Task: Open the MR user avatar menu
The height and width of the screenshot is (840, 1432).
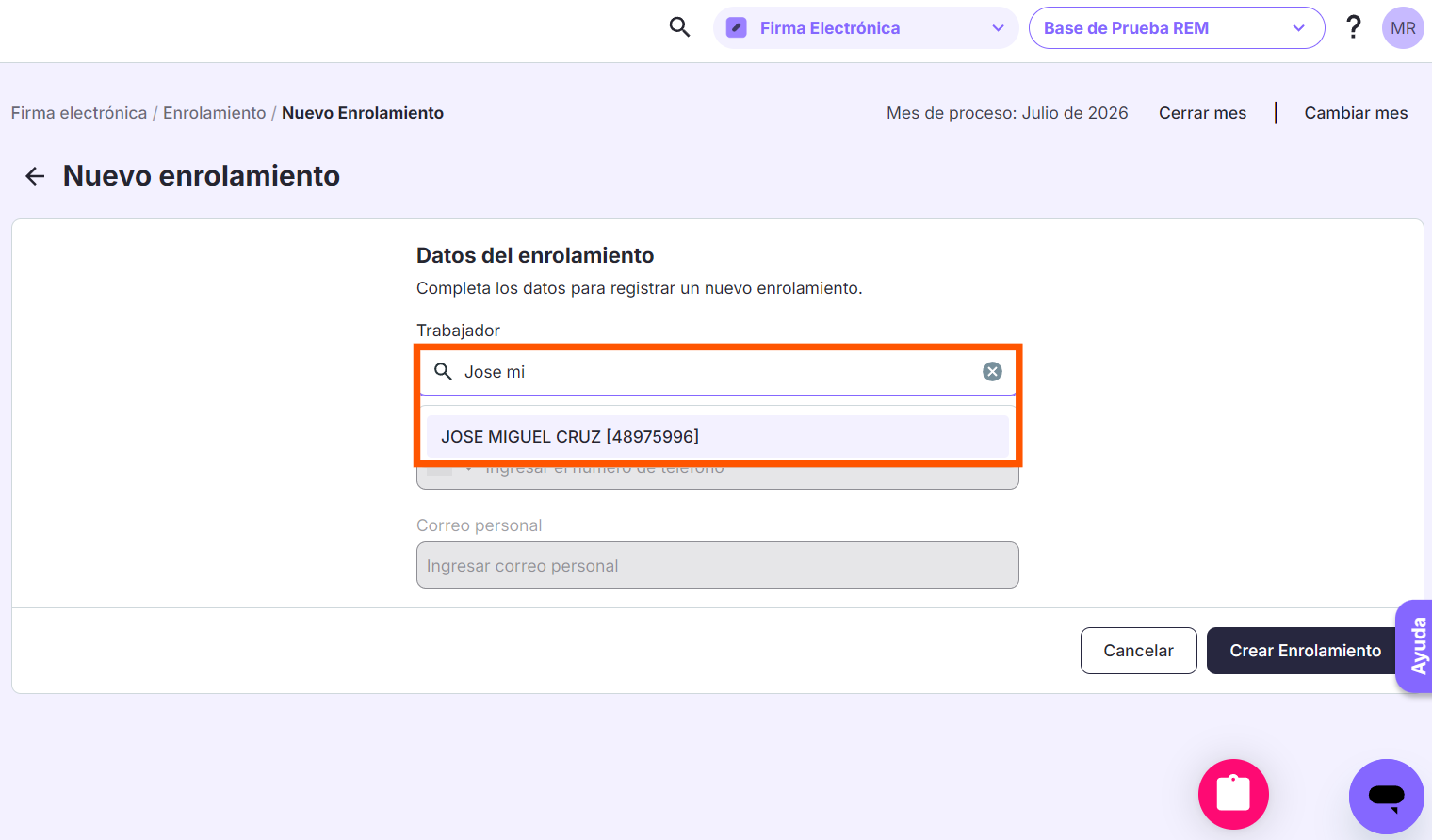Action: point(1403,28)
